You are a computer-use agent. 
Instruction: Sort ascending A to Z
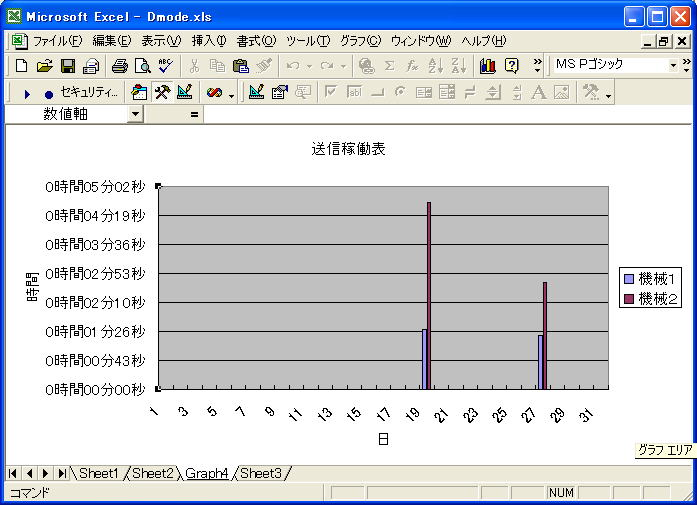(x=435, y=66)
